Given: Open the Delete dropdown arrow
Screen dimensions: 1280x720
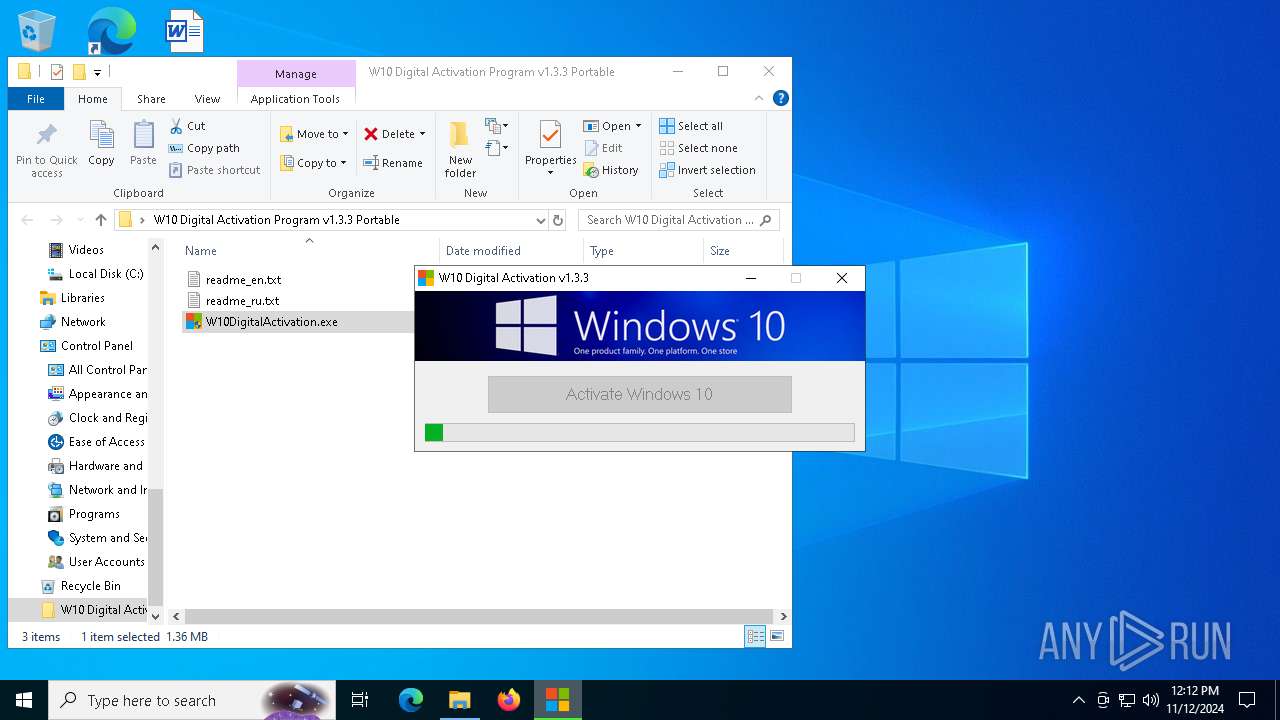Looking at the screenshot, I should [422, 134].
